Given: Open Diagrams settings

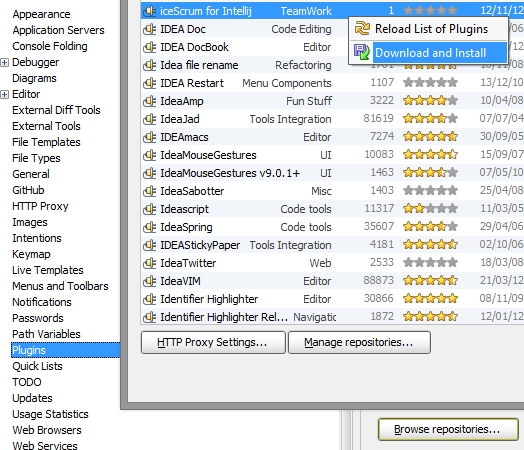Looking at the screenshot, I should pos(34,79).
